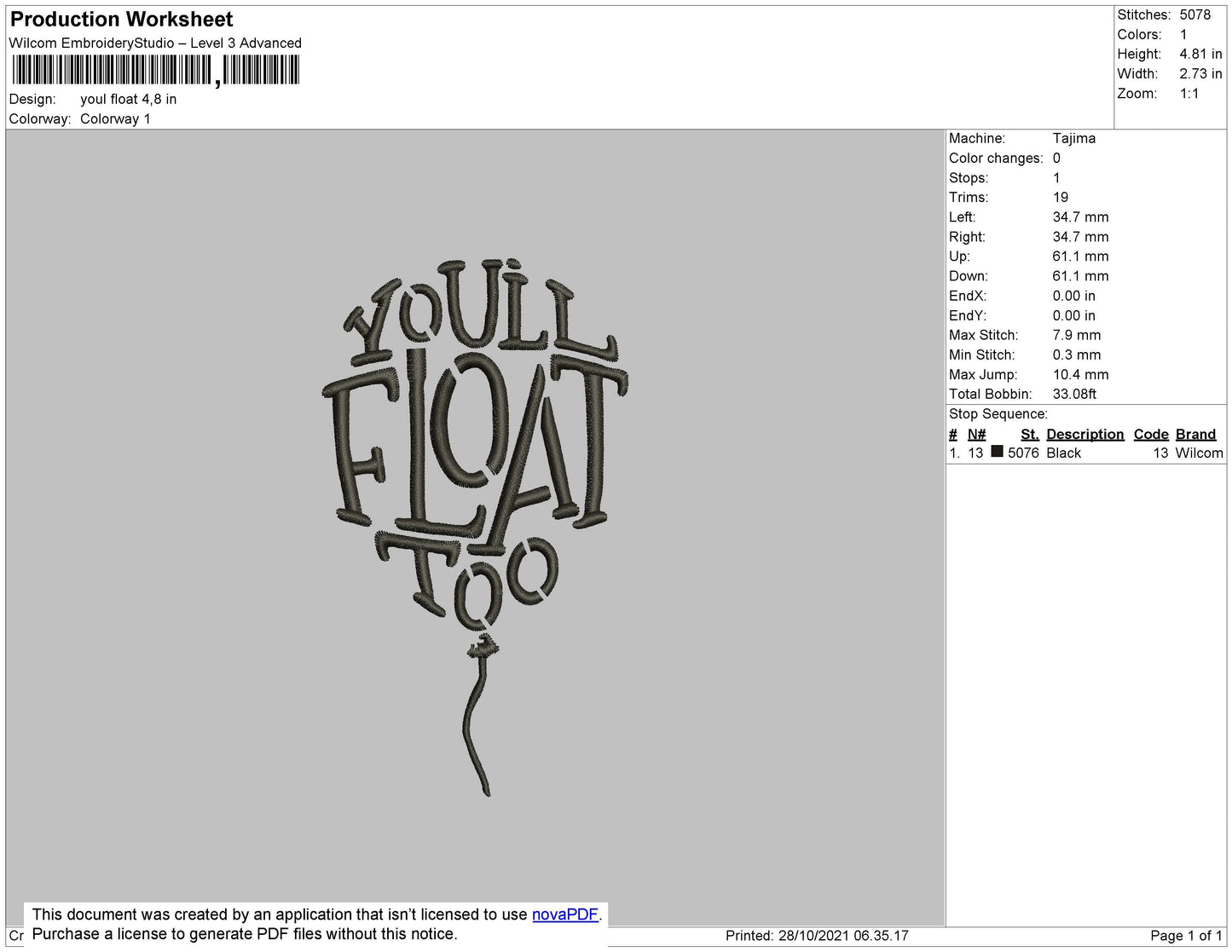Select the 'Wilcom EmbroideryStudio – Level 3 Advanced' text
The height and width of the screenshot is (952, 1232).
(x=155, y=43)
